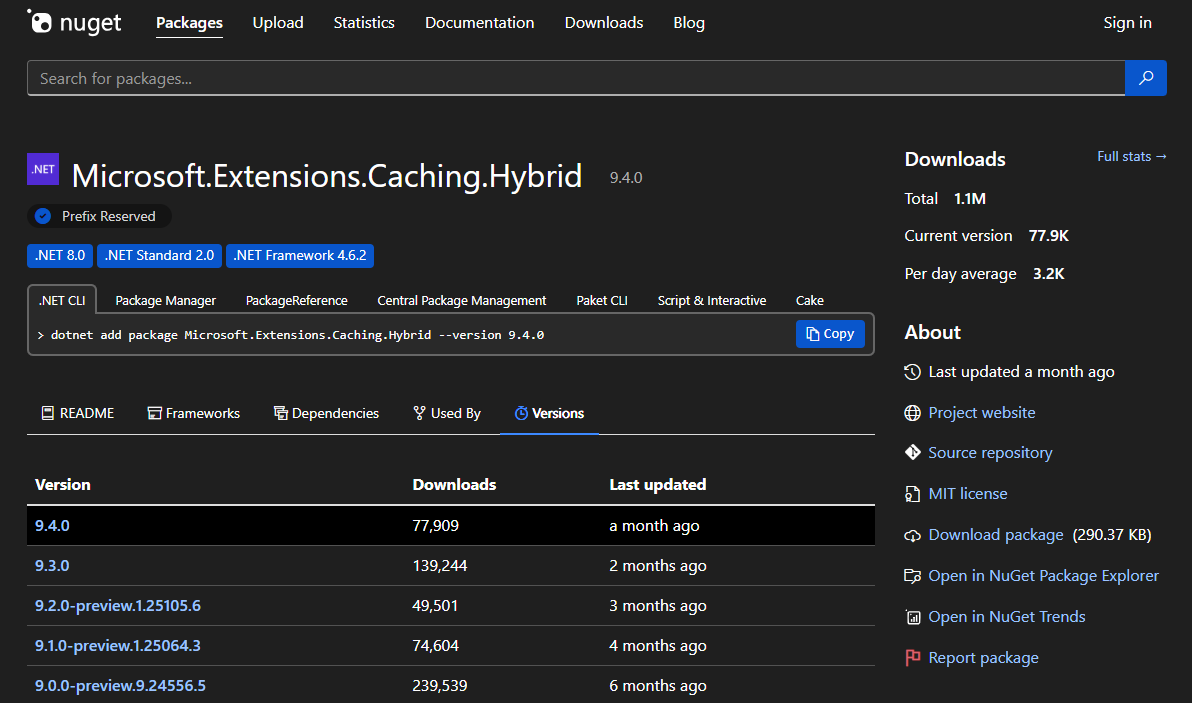Click the NuGet Package Explorer icon
This screenshot has height=703, width=1192.
click(912, 576)
